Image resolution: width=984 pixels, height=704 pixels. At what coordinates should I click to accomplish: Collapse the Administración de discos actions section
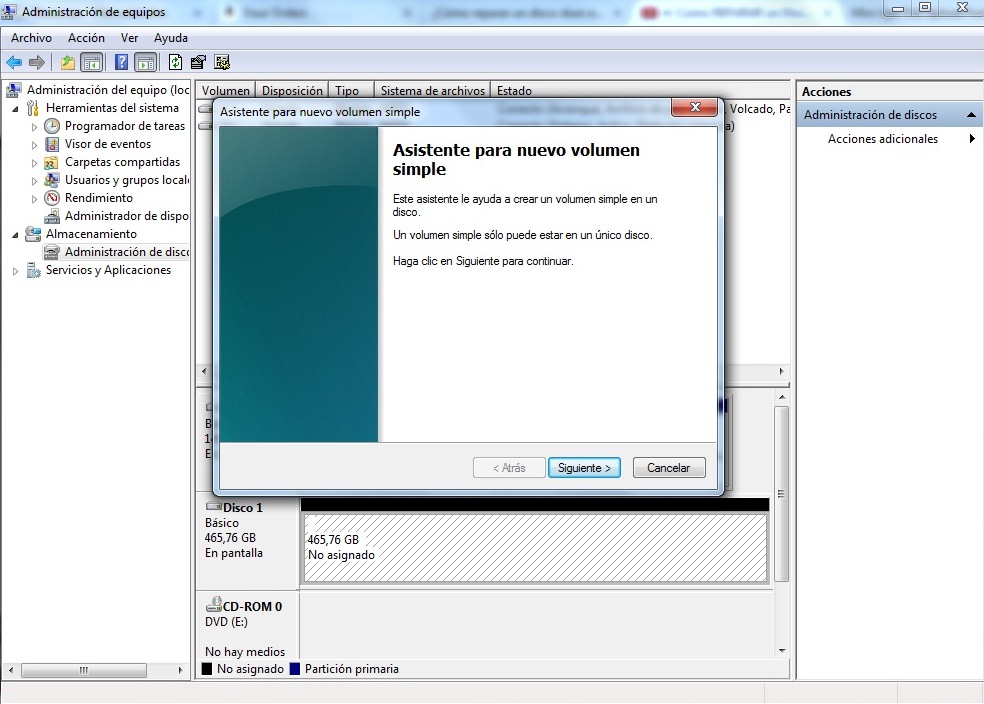pos(971,115)
